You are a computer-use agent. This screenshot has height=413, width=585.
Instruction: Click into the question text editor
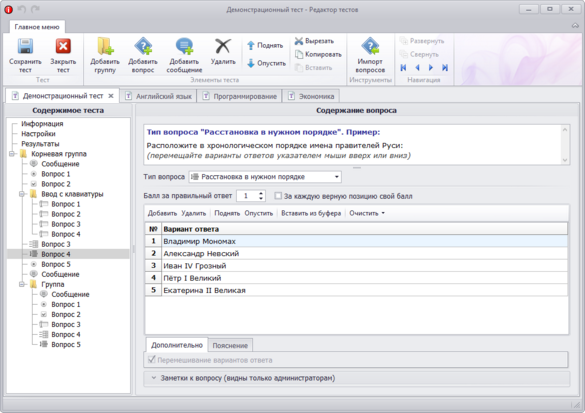click(x=353, y=144)
